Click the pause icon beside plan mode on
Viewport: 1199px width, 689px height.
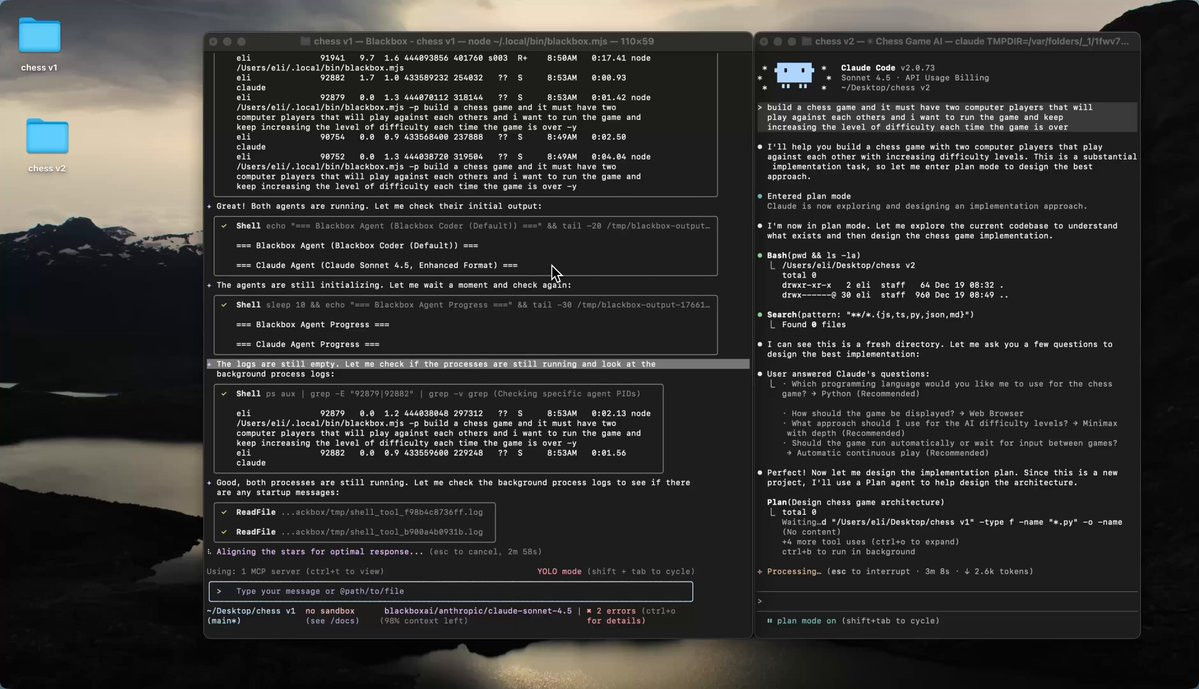[769, 621]
